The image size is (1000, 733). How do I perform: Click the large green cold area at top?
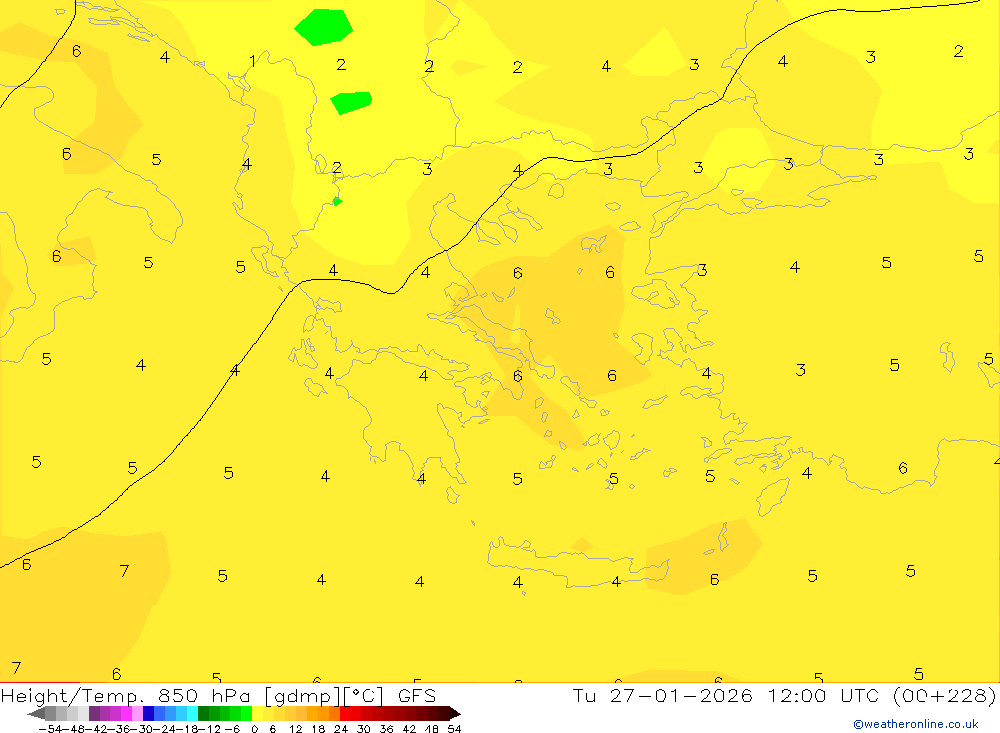click(324, 27)
